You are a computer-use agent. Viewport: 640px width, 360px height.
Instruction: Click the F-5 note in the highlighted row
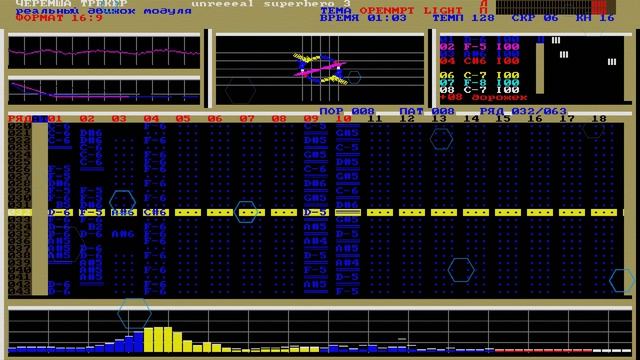[92, 212]
